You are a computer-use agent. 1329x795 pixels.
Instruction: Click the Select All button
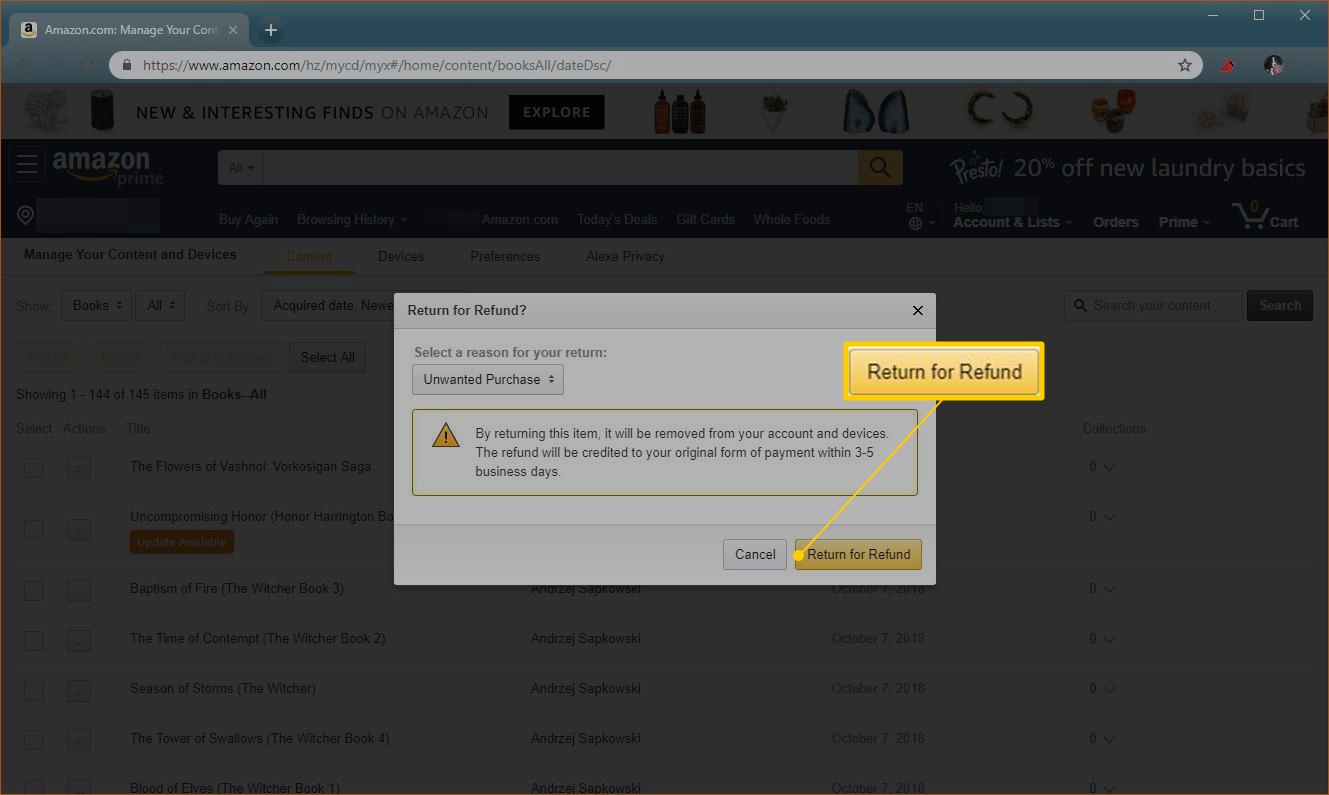tap(327, 357)
